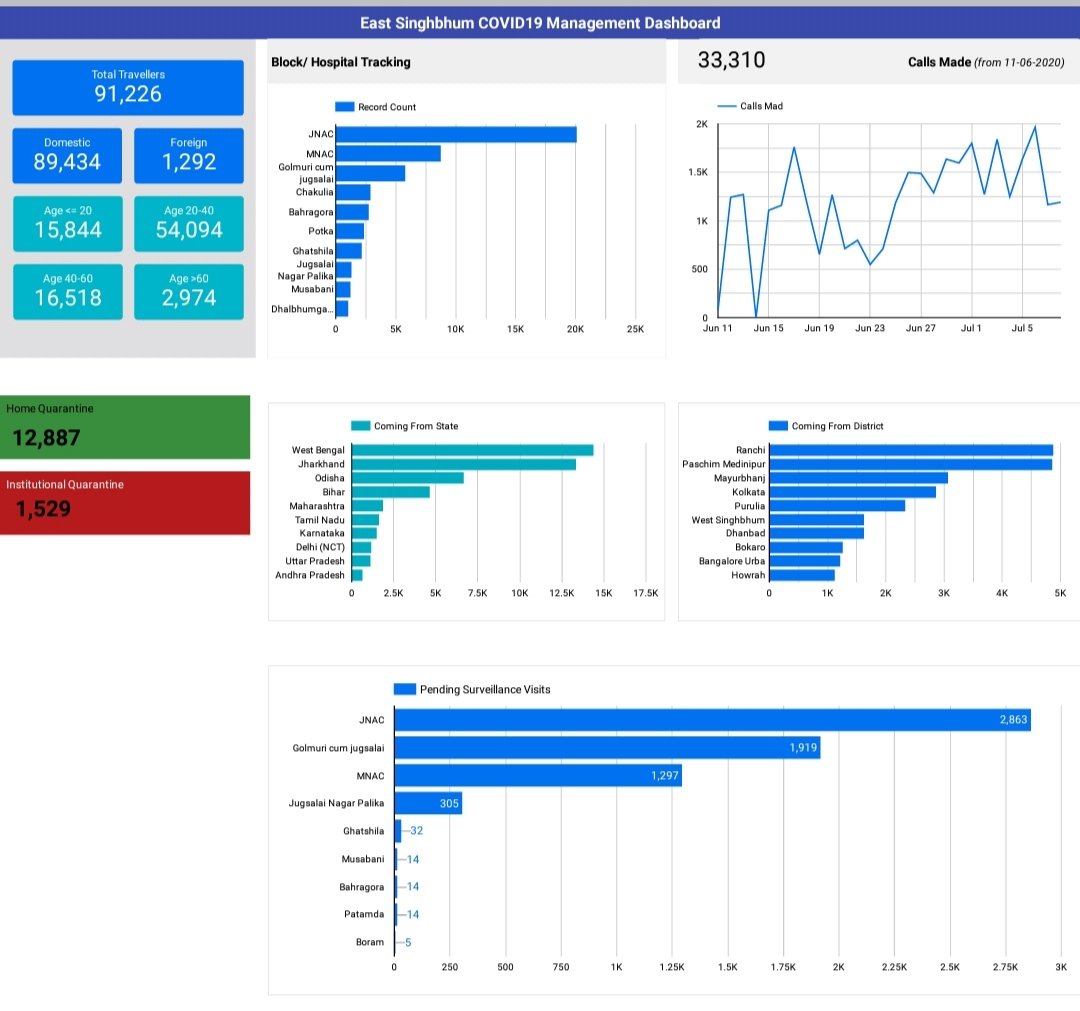Select the Age >60 scorecard
The width and height of the screenshot is (1080, 1011).
click(189, 292)
